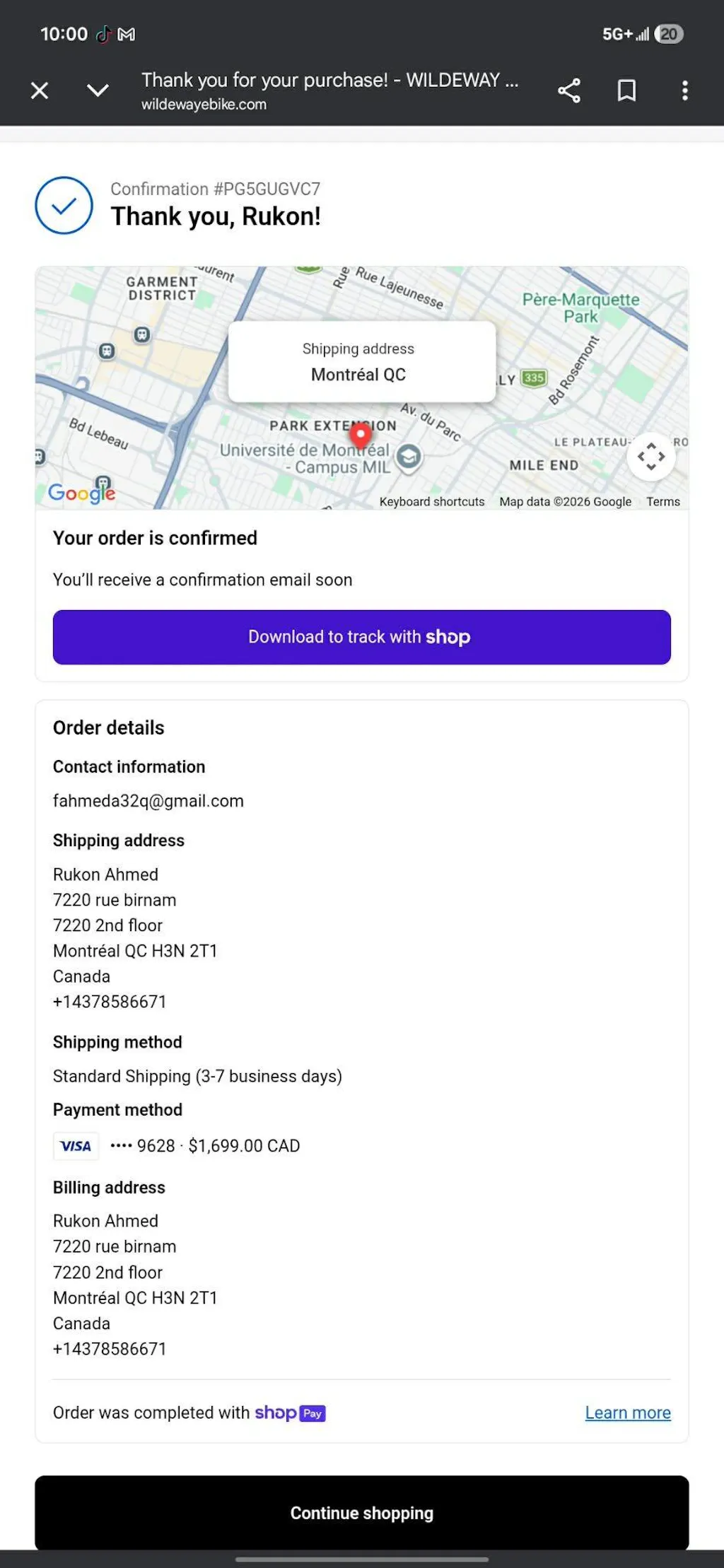Open the three-dot overflow menu
The height and width of the screenshot is (1568, 724).
[x=684, y=90]
